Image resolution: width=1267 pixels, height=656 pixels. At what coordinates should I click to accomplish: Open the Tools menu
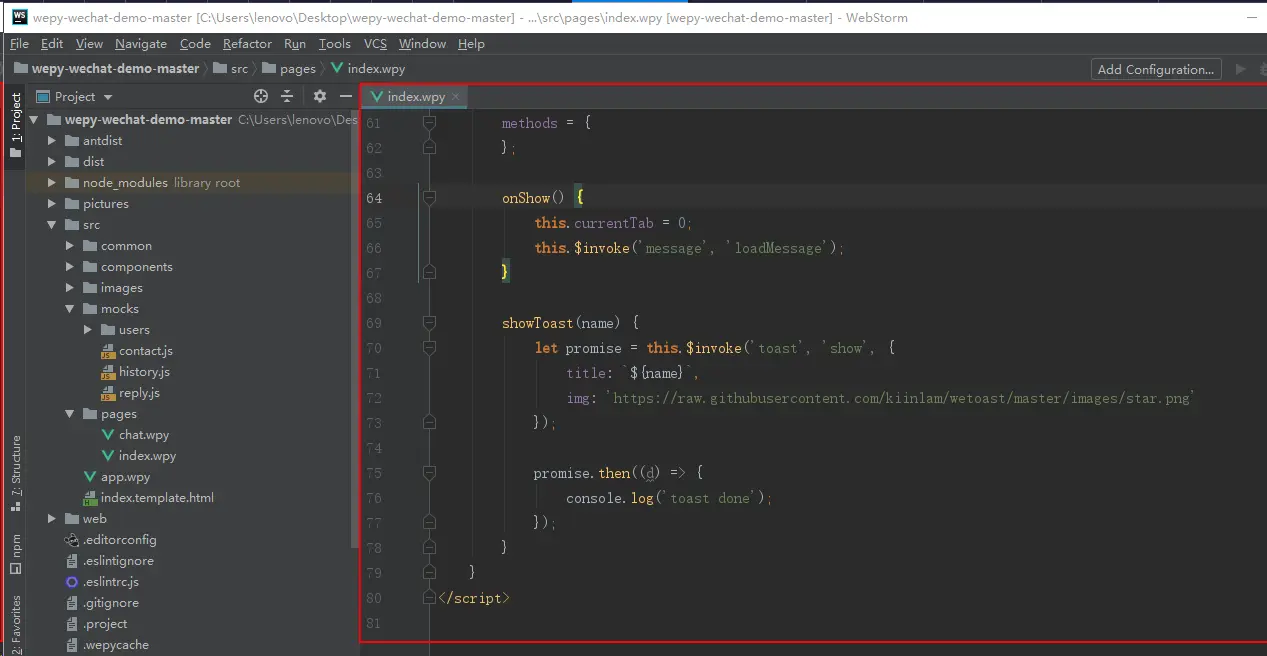click(335, 43)
